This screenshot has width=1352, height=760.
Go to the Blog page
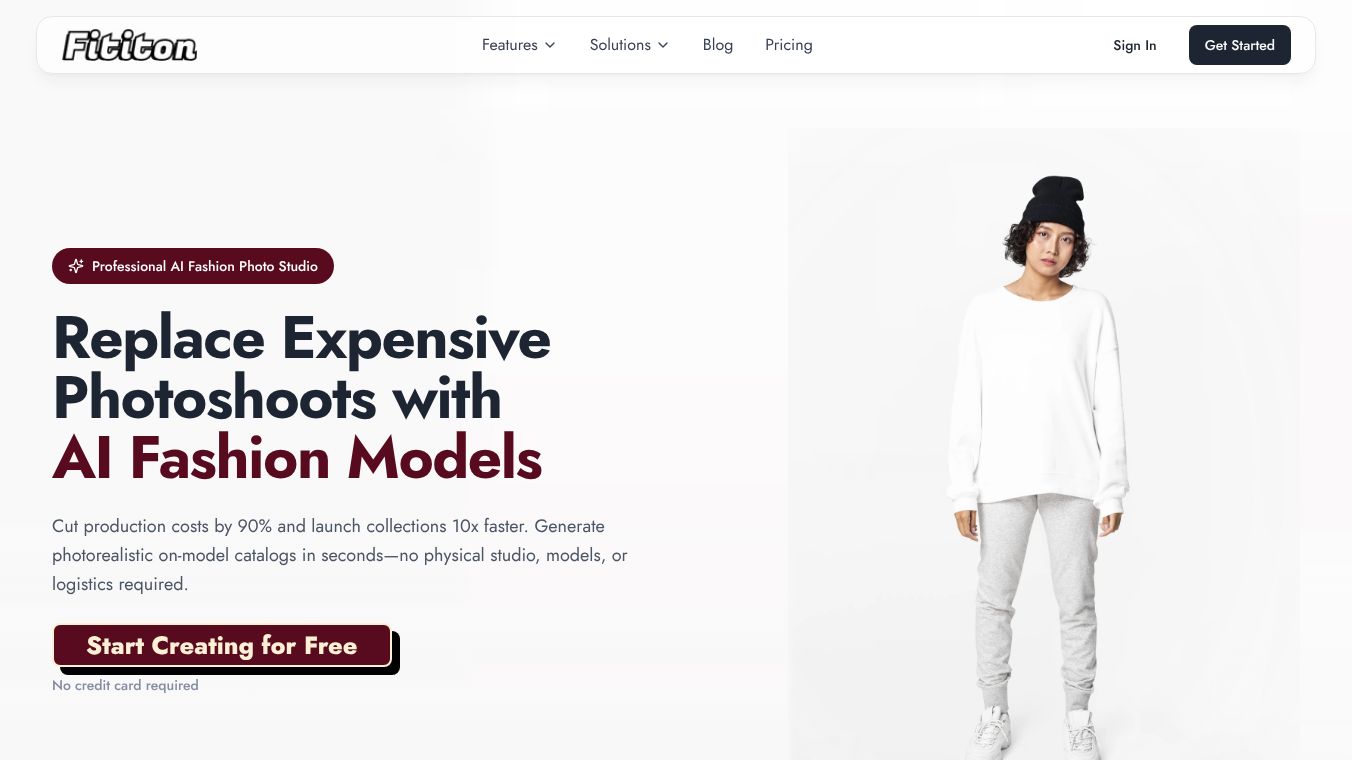pyautogui.click(x=718, y=45)
